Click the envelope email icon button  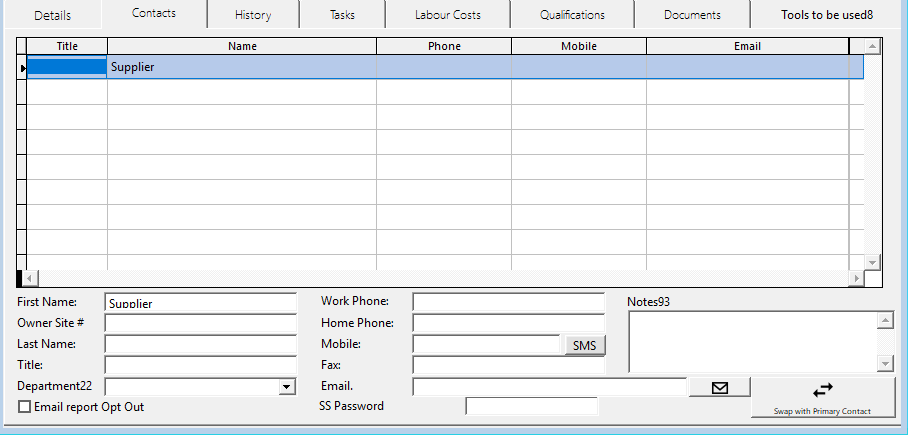pyautogui.click(x=719, y=387)
